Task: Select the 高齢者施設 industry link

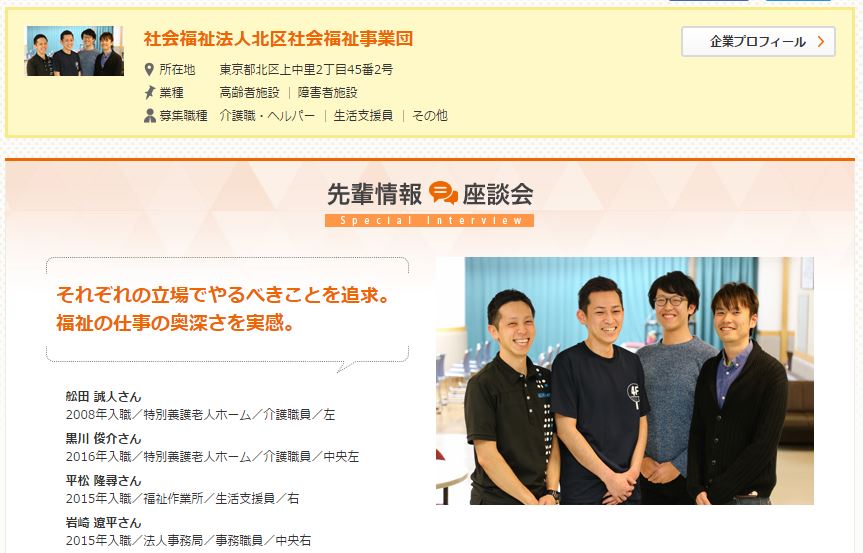Action: tap(249, 92)
